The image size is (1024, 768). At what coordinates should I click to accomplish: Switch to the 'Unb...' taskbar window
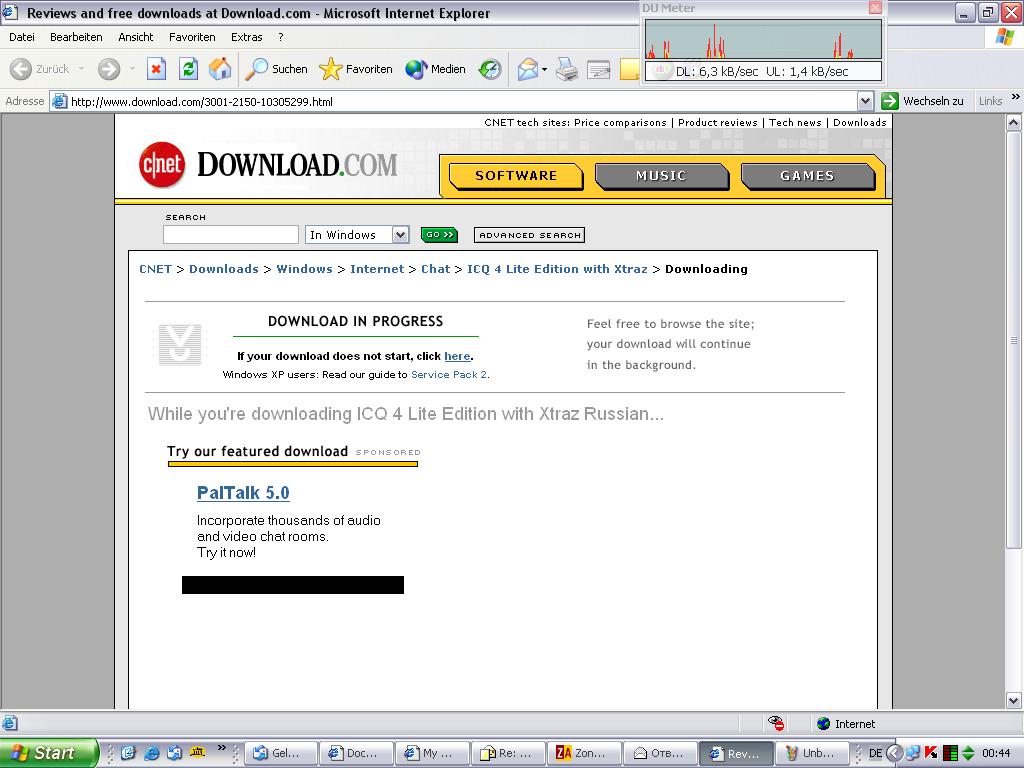click(812, 753)
